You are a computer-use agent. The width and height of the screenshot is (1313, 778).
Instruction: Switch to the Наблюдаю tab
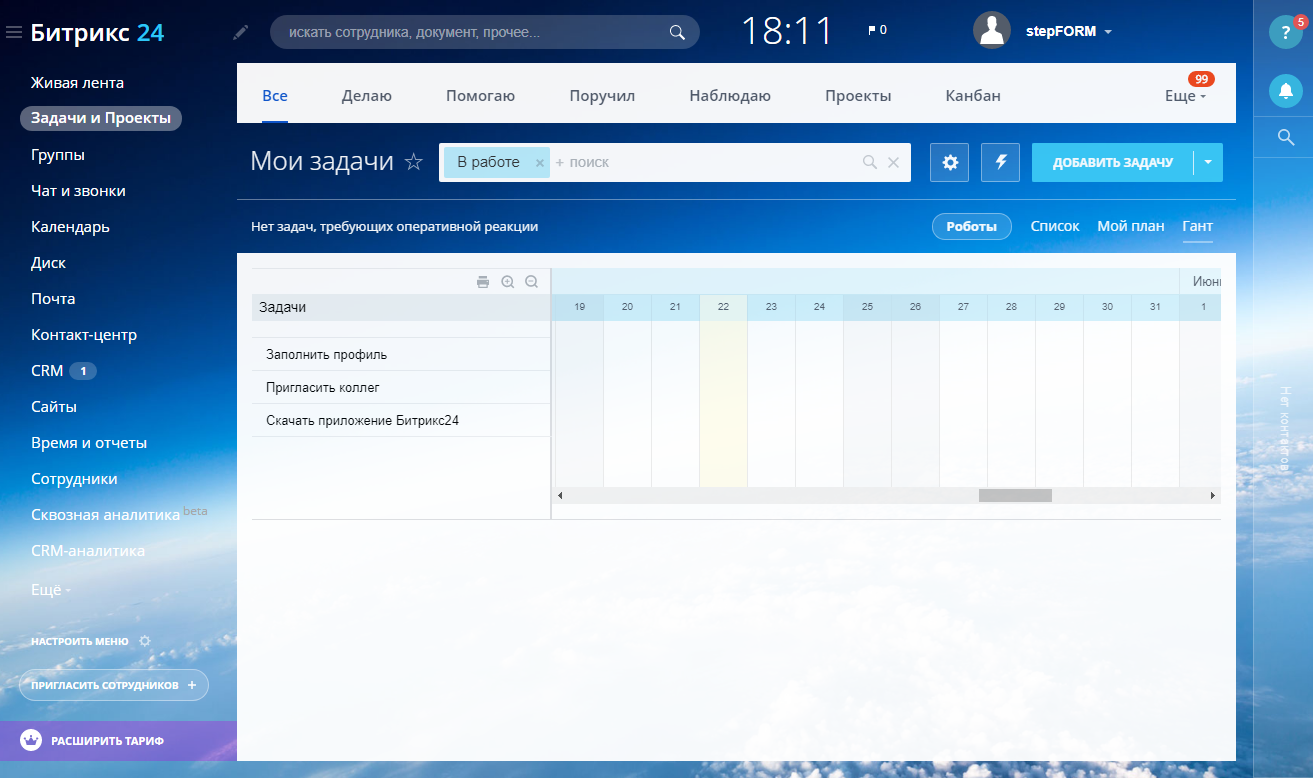[730, 96]
